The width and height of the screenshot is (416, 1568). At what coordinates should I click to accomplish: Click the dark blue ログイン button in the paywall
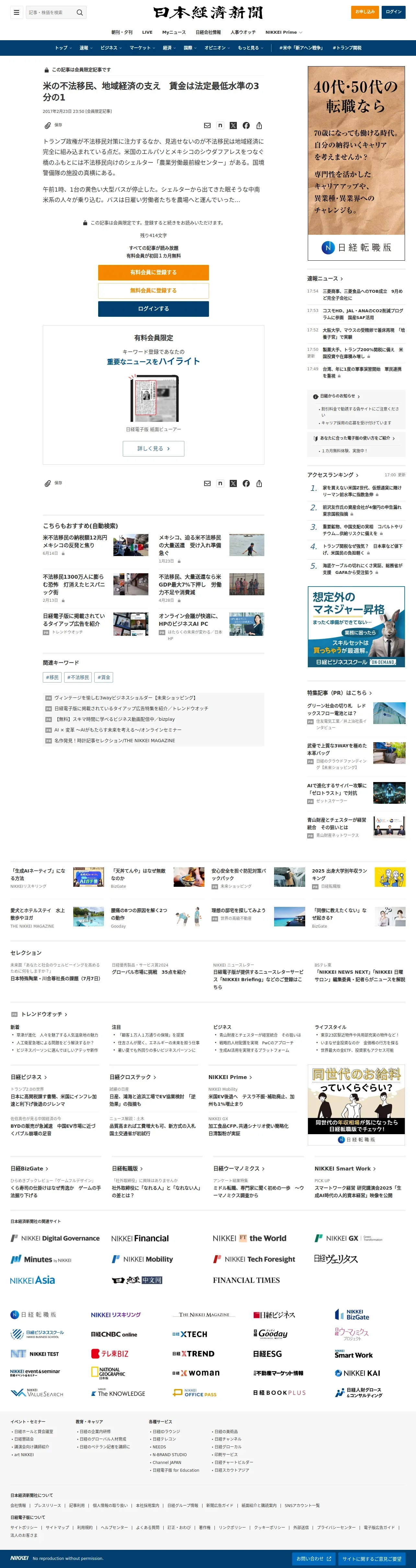click(x=153, y=309)
